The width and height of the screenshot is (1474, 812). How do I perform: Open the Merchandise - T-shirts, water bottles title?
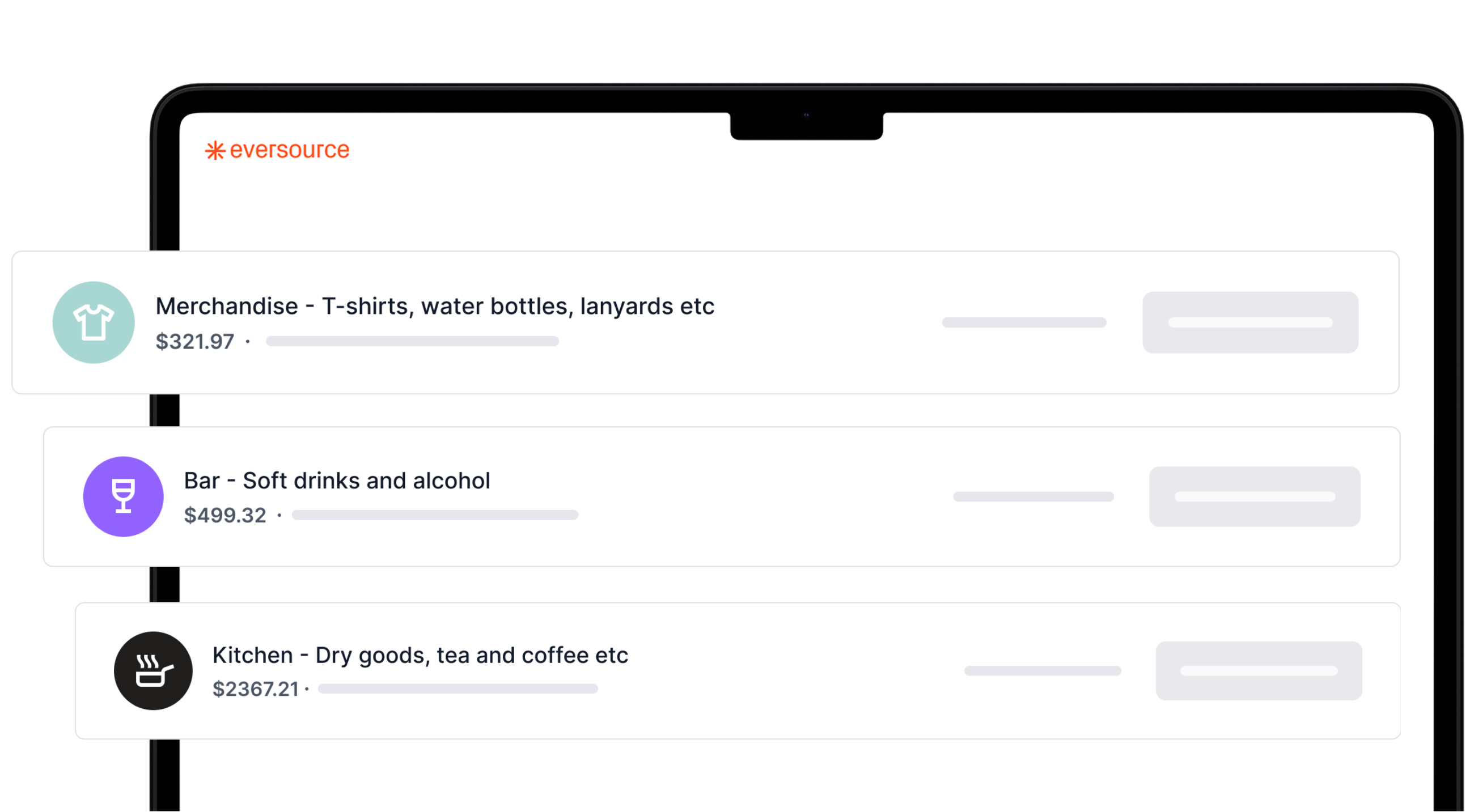pyautogui.click(x=435, y=307)
